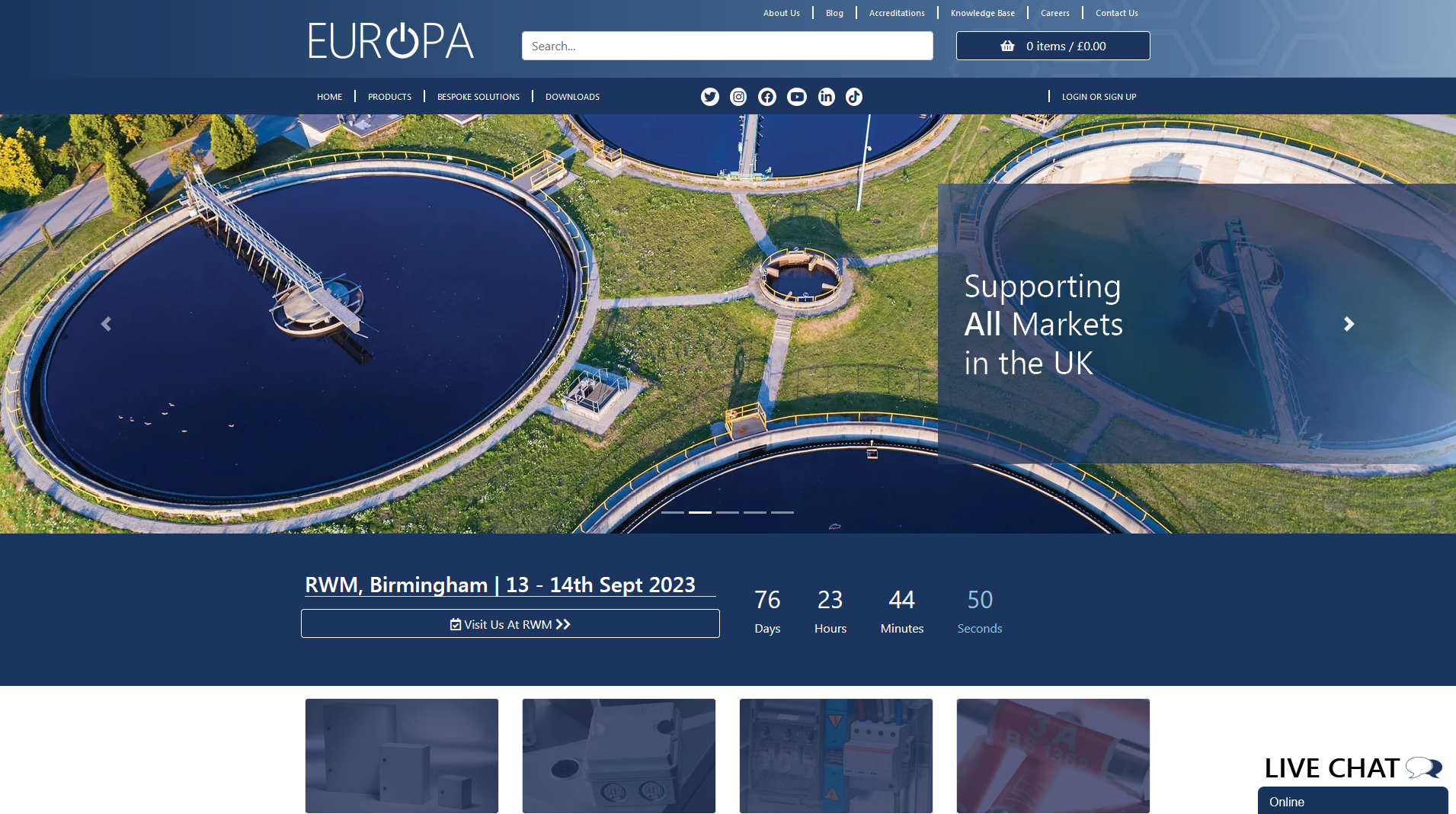The height and width of the screenshot is (814, 1456).
Task: Open the basket showing 0 items
Action: pyautogui.click(x=1052, y=46)
